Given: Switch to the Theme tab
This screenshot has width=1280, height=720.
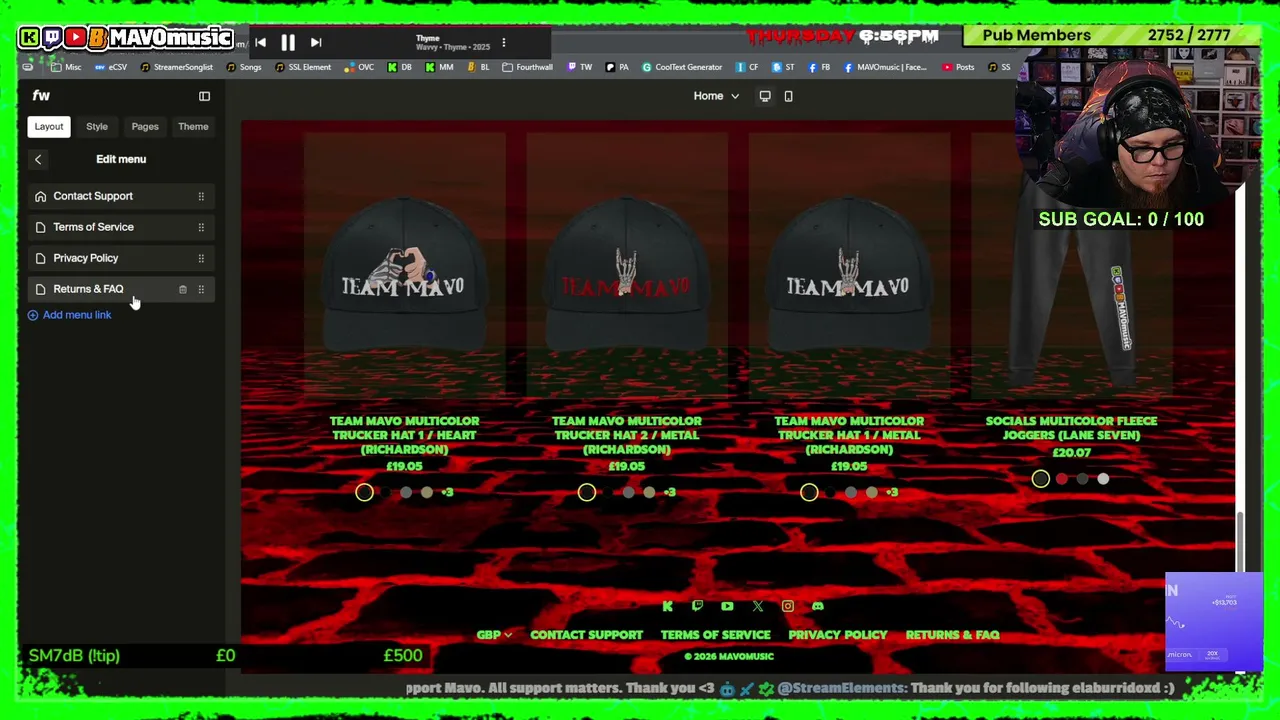Looking at the screenshot, I should 193,127.
